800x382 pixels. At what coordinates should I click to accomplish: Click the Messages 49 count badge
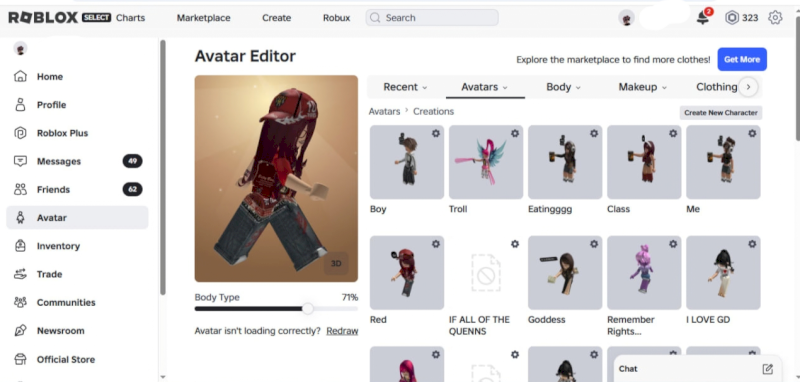(x=132, y=161)
